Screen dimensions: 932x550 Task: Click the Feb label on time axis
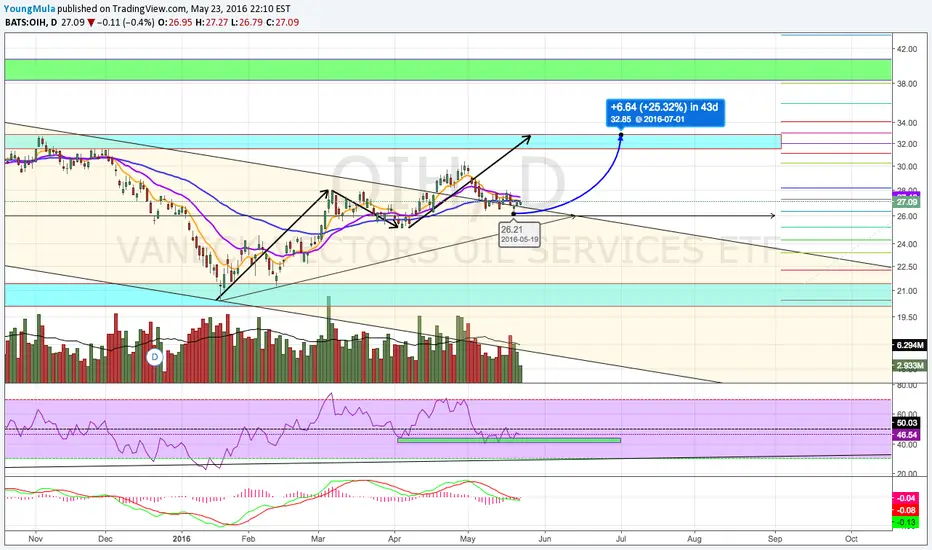248,539
